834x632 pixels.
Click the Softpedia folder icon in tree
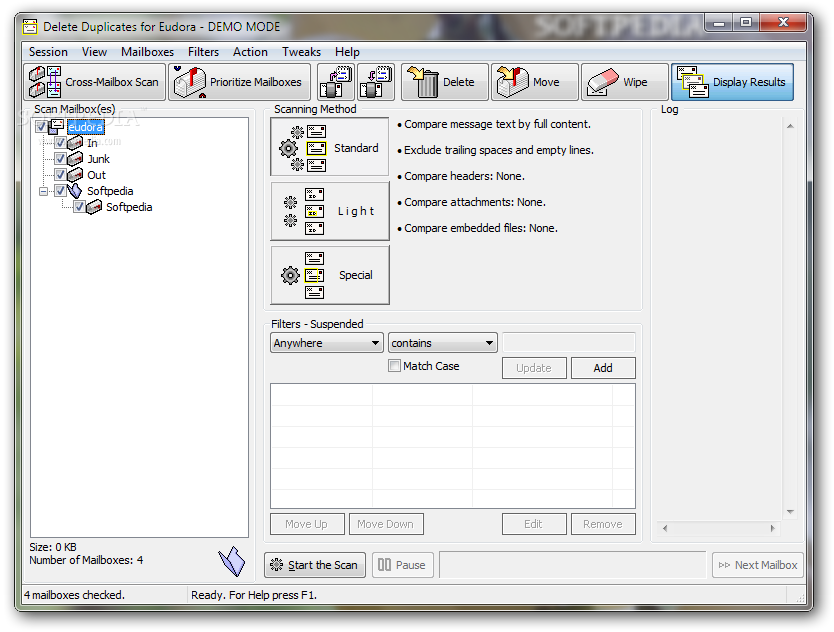[75, 191]
